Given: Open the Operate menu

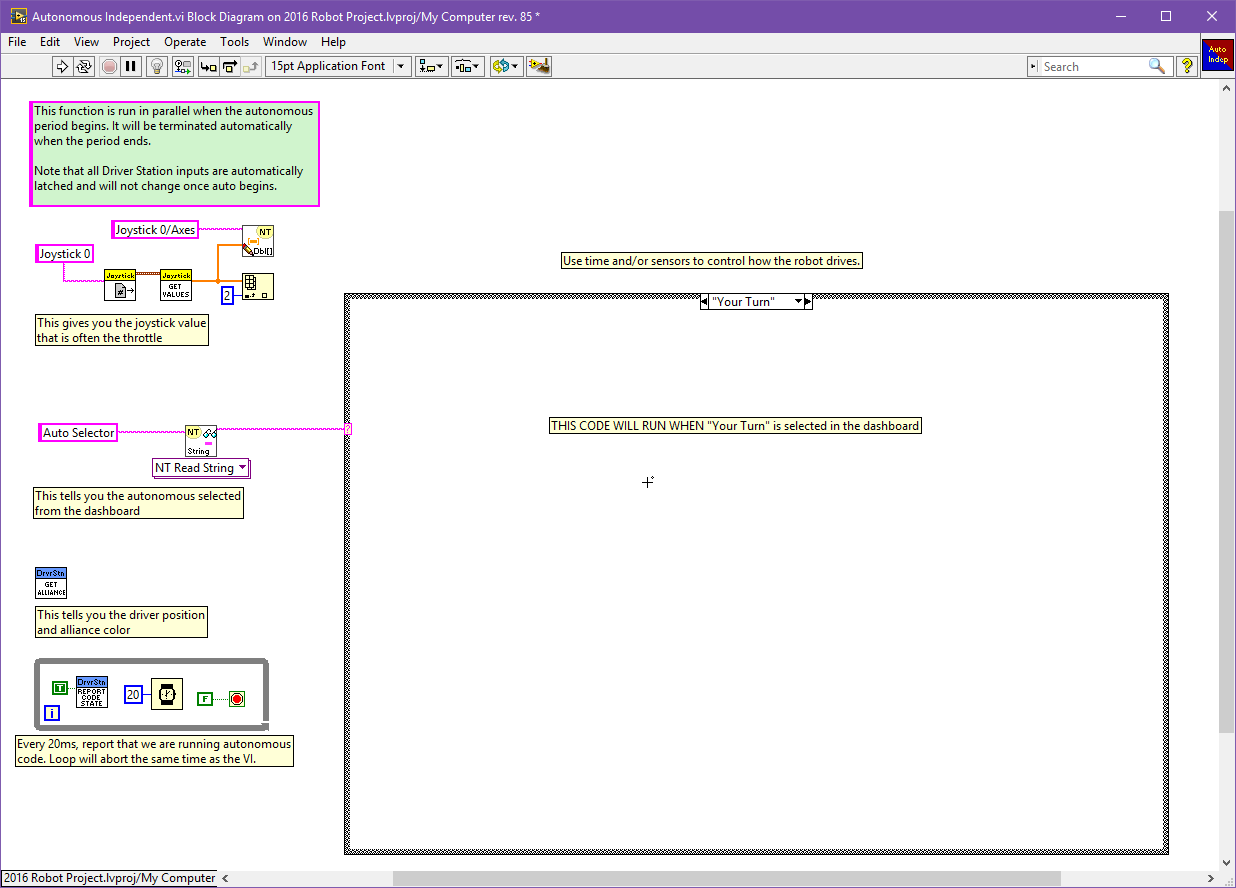Looking at the screenshot, I should [185, 42].
